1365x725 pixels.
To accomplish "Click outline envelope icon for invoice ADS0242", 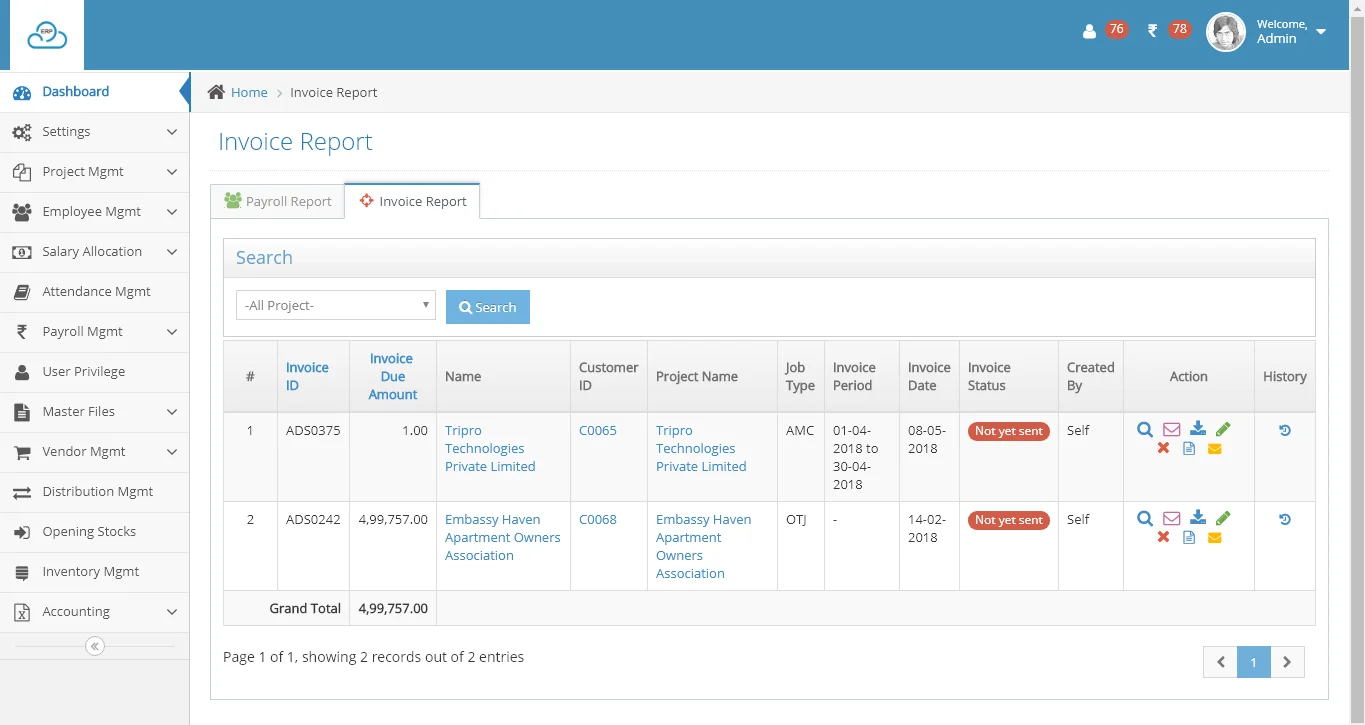I will (x=1172, y=519).
